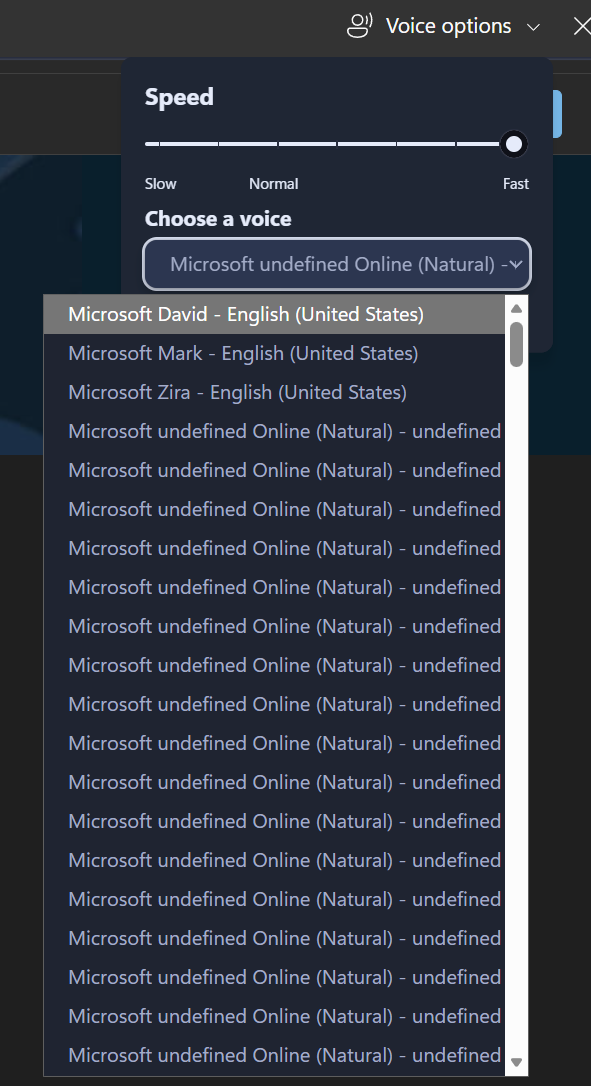Open the Voice options menu
591x1086 pixels.
[x=443, y=26]
